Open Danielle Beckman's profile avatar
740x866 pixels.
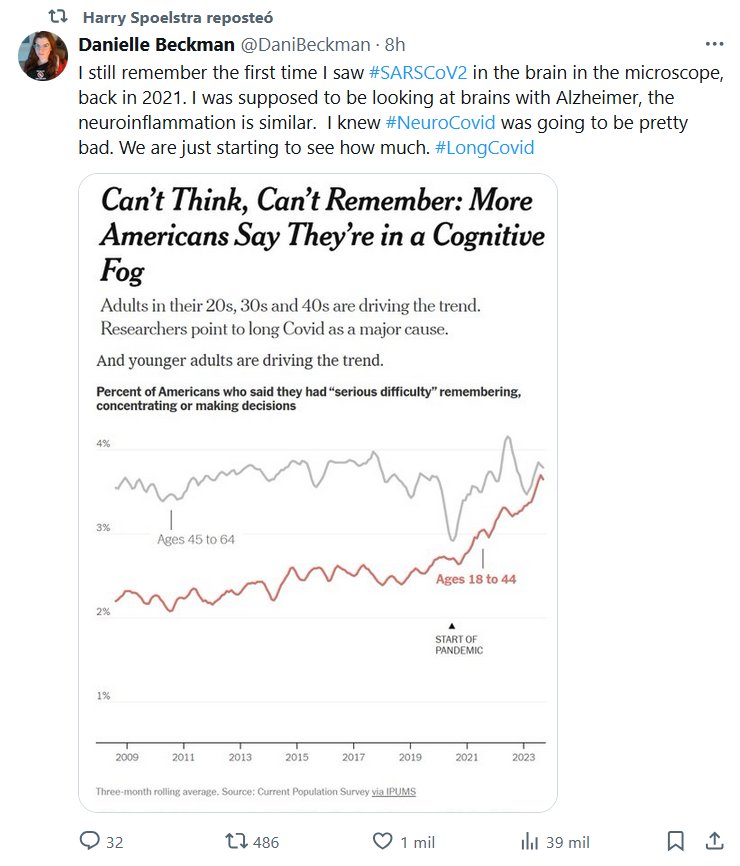pyautogui.click(x=43, y=57)
